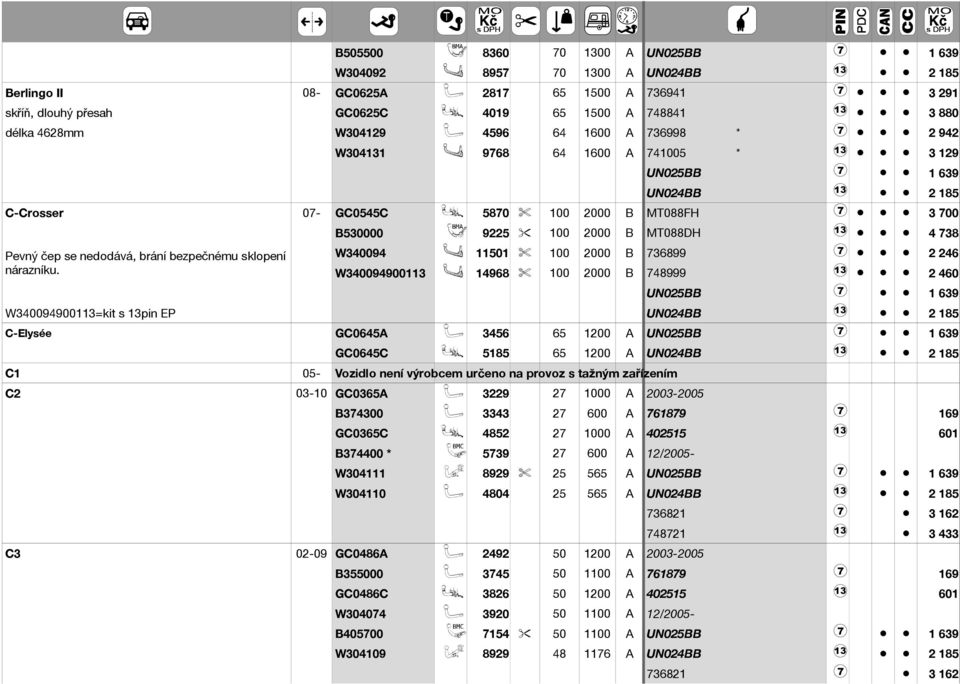Image resolution: width=960 pixels, height=684 pixels.
Task: Click the CC dot in the 748721 row
Action: click(906, 533)
